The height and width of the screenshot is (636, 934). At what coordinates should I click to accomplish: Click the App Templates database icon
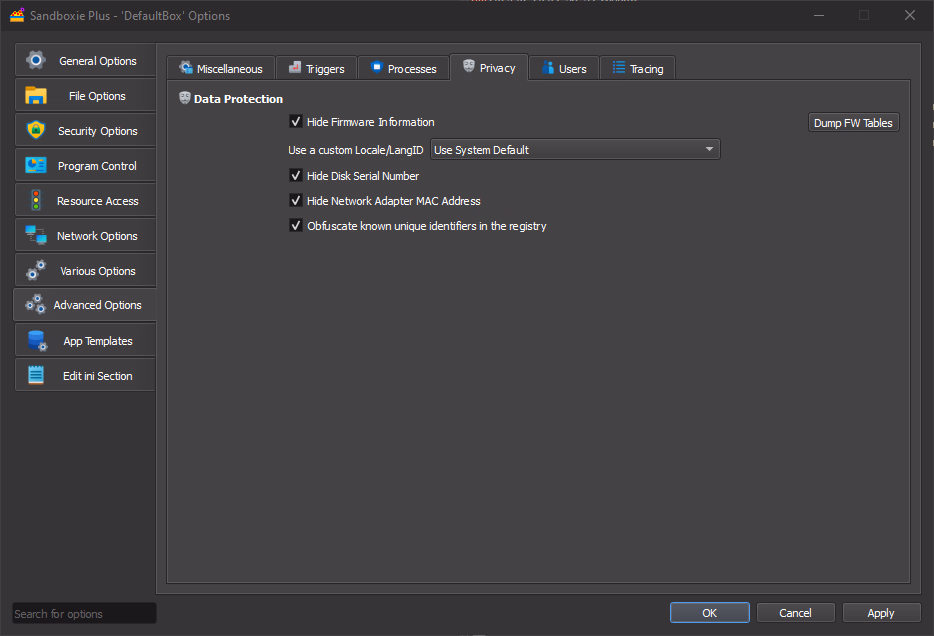[36, 341]
